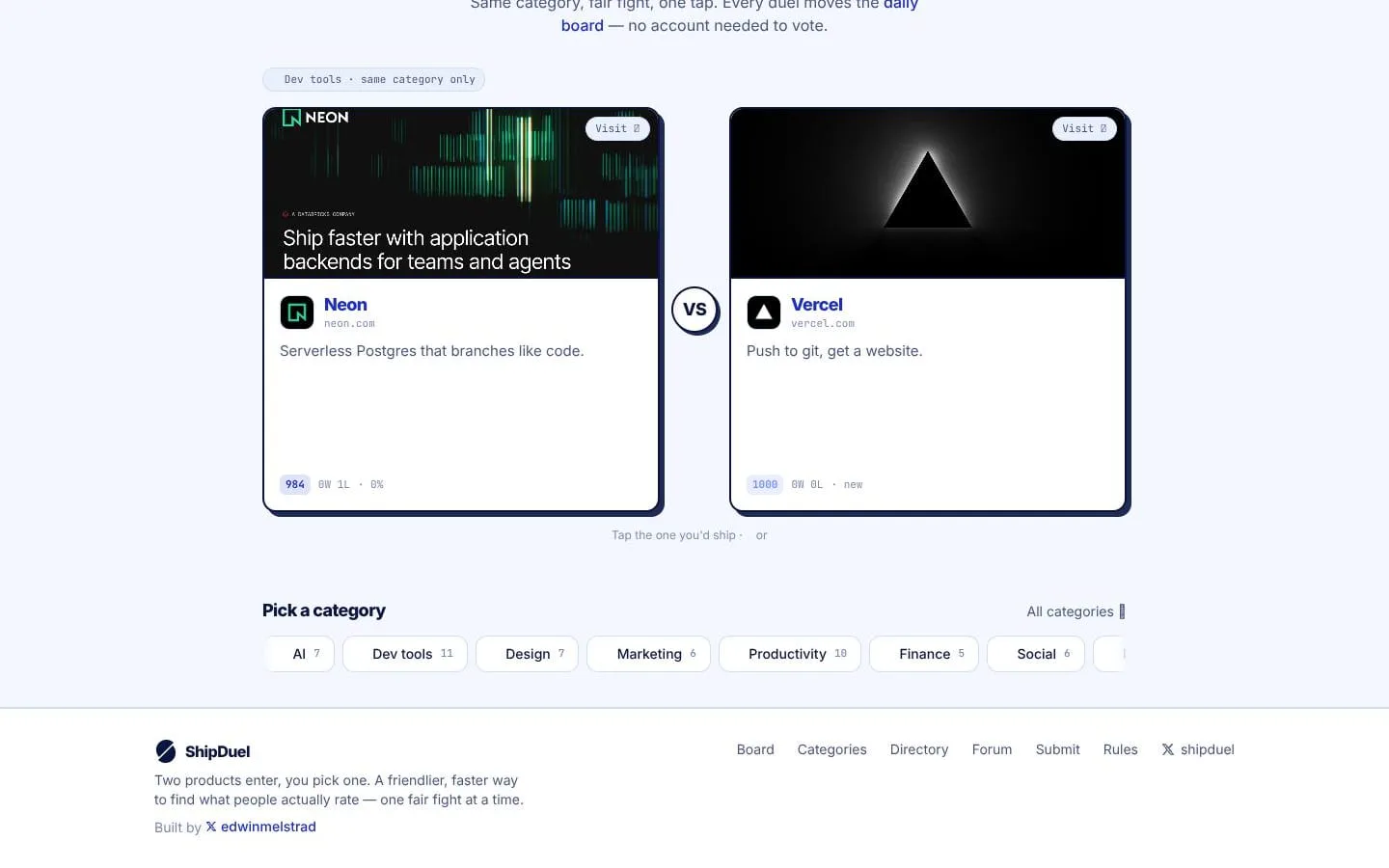Click the VS badge between the cards
The width and height of the screenshot is (1389, 868).
(694, 310)
